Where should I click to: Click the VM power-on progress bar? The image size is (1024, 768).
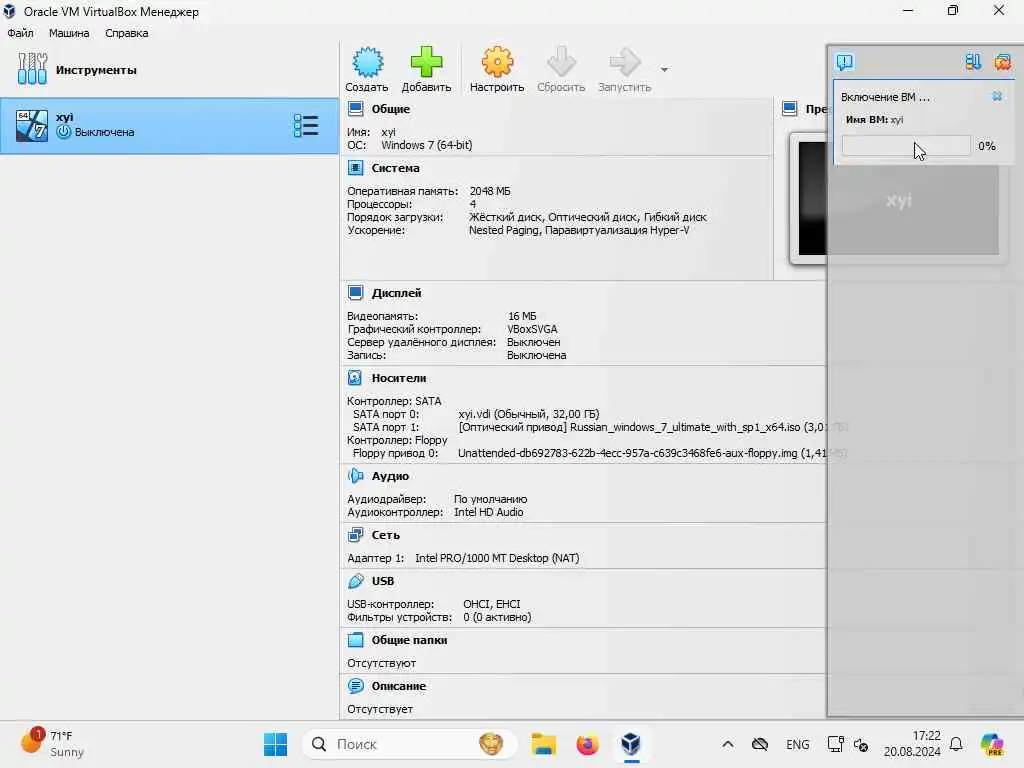click(906, 146)
